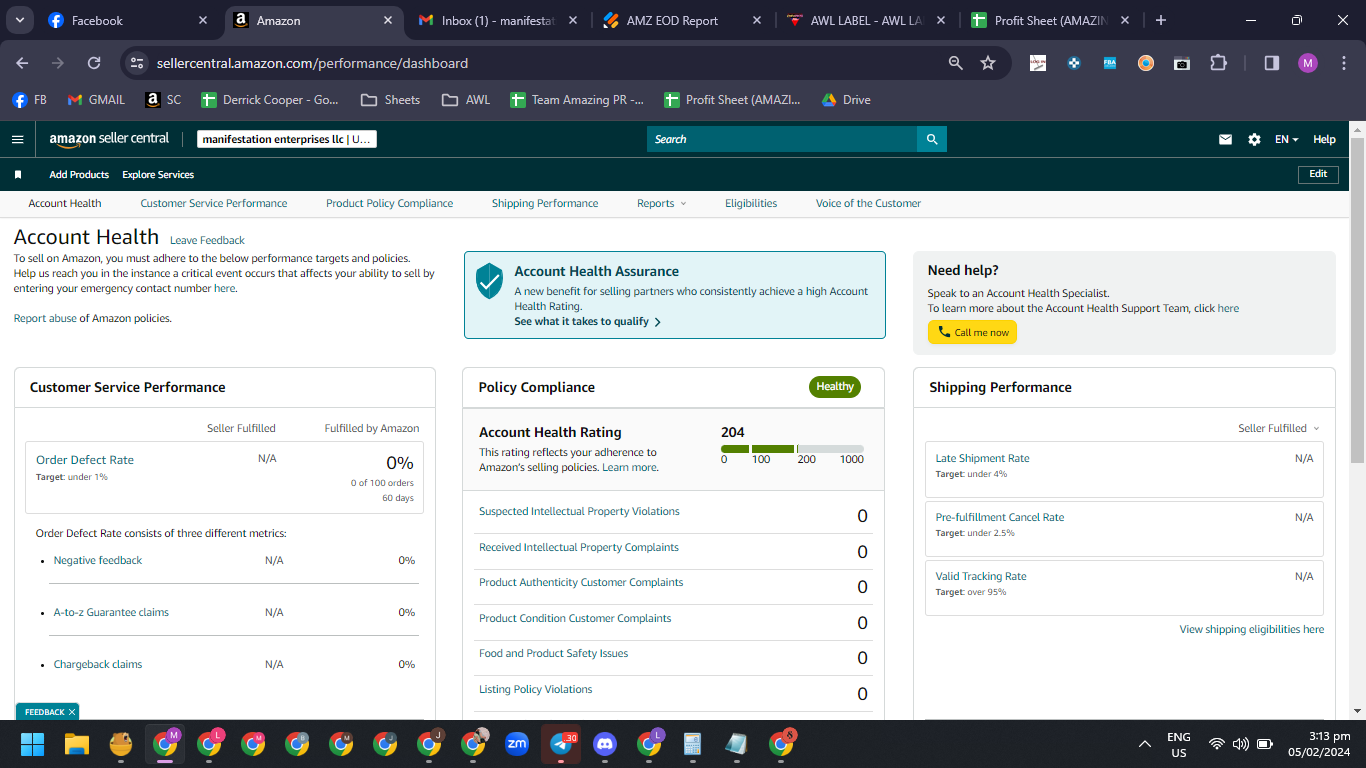Expand See what it takes to qualify
The image size is (1366, 768).
587,322
